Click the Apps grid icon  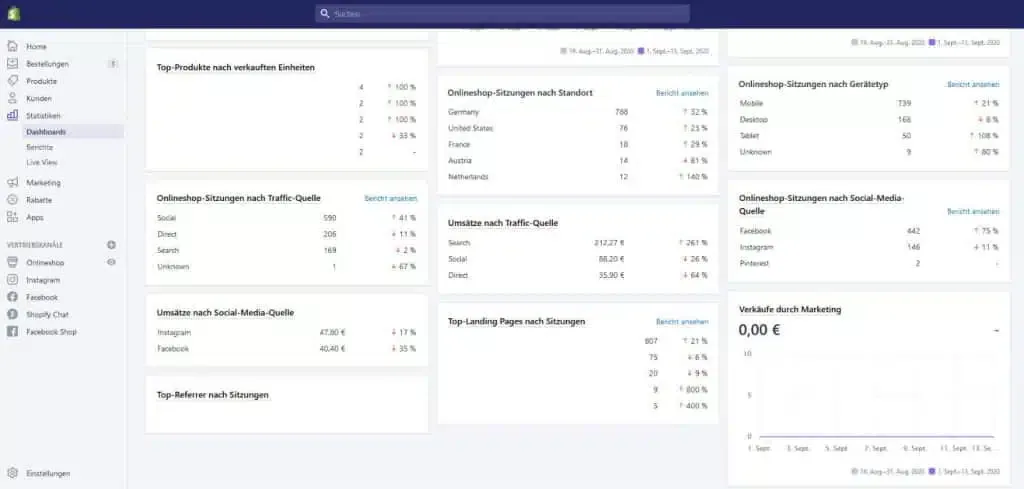[x=12, y=217]
